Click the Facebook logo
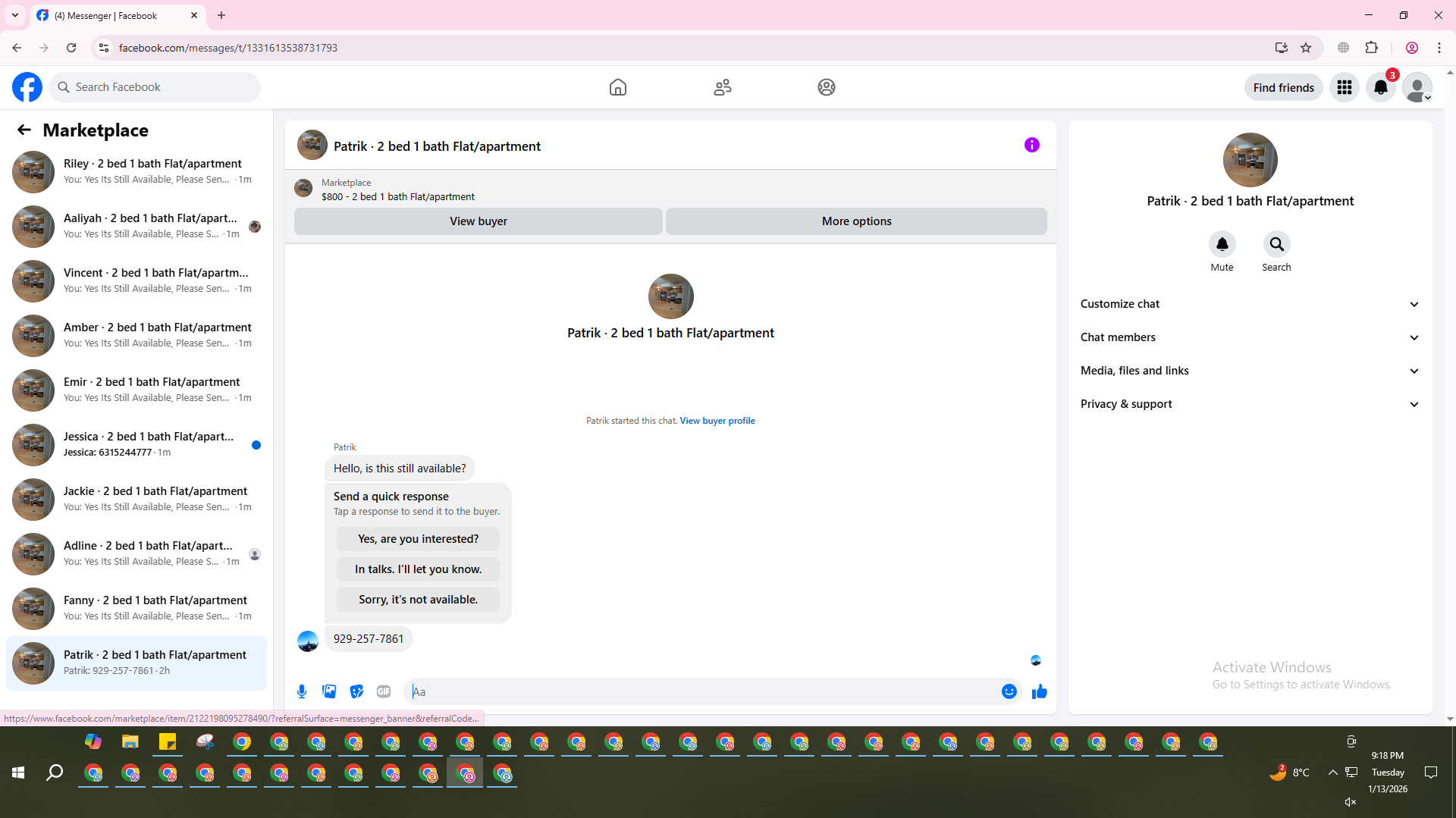This screenshot has height=818, width=1456. pos(27,87)
